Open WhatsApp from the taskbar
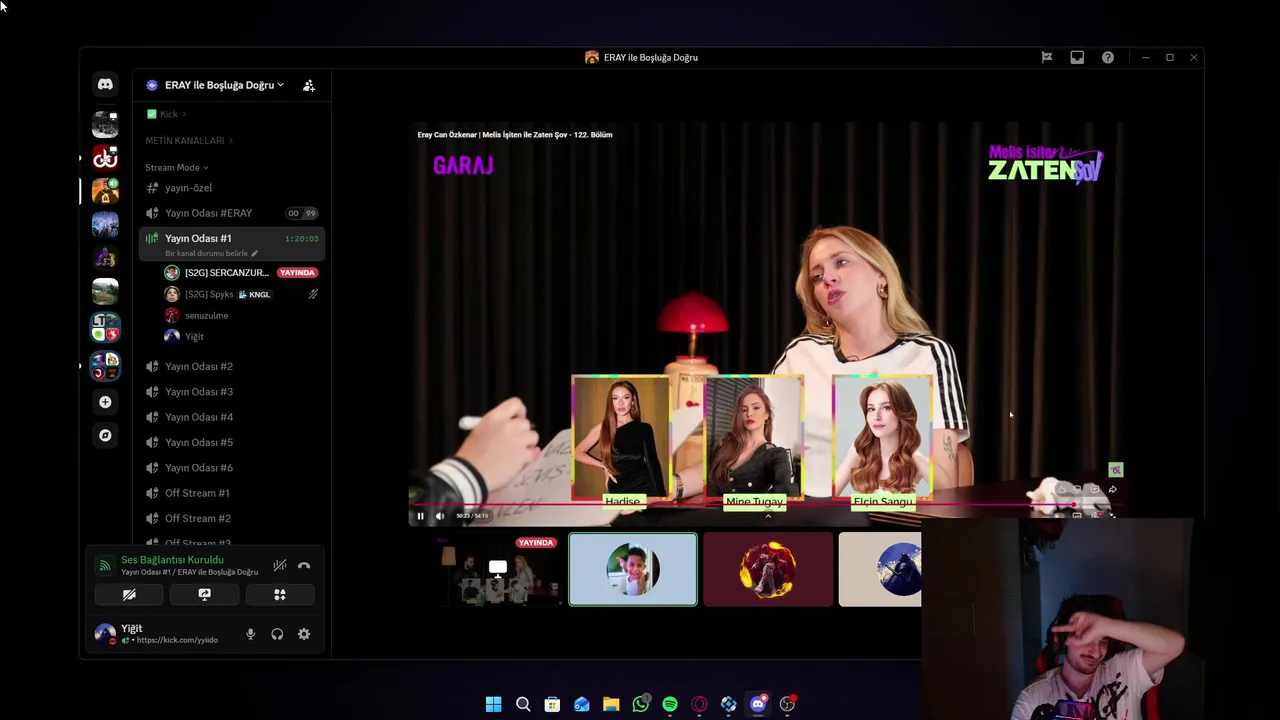1280x720 pixels. tap(641, 704)
